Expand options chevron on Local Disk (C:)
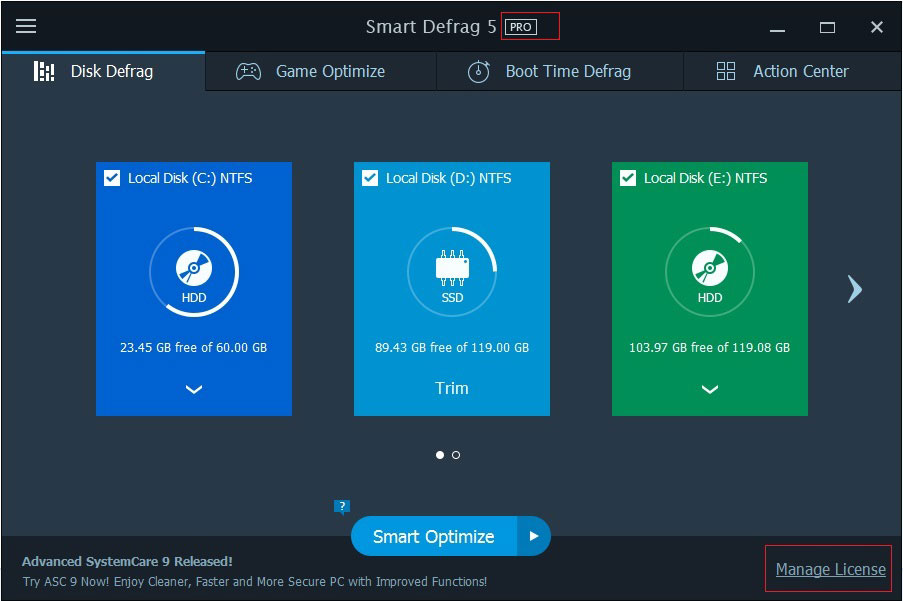The height and width of the screenshot is (601, 903). tap(194, 389)
